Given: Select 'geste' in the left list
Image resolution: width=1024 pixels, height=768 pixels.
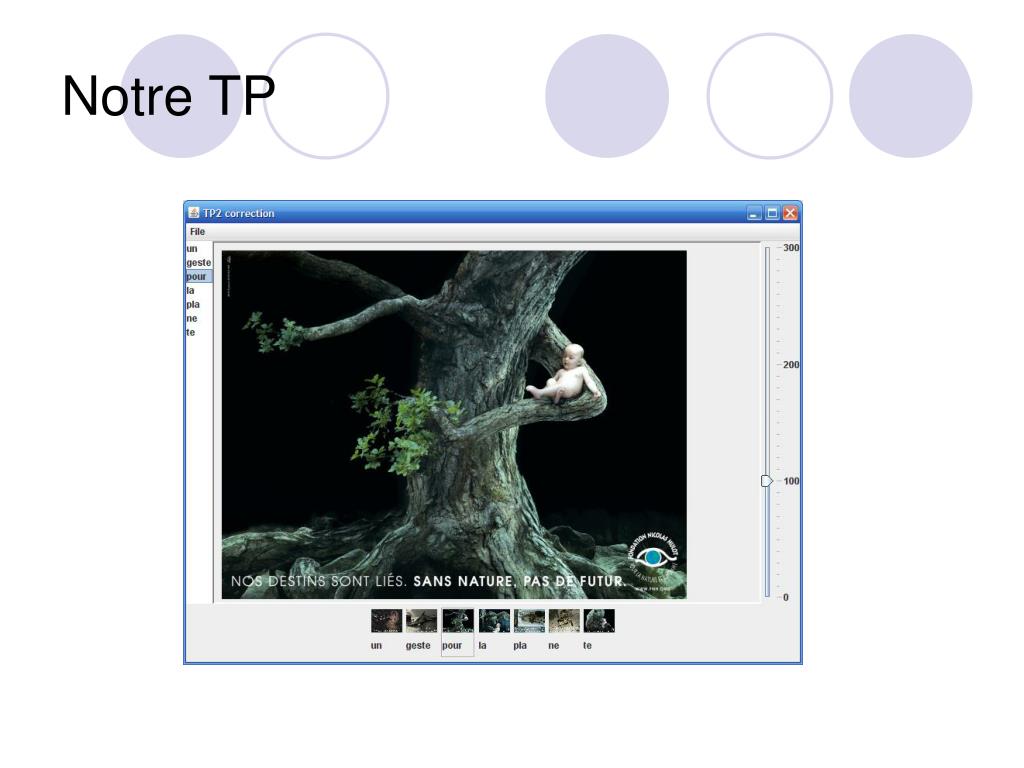Looking at the screenshot, I should [199, 263].
